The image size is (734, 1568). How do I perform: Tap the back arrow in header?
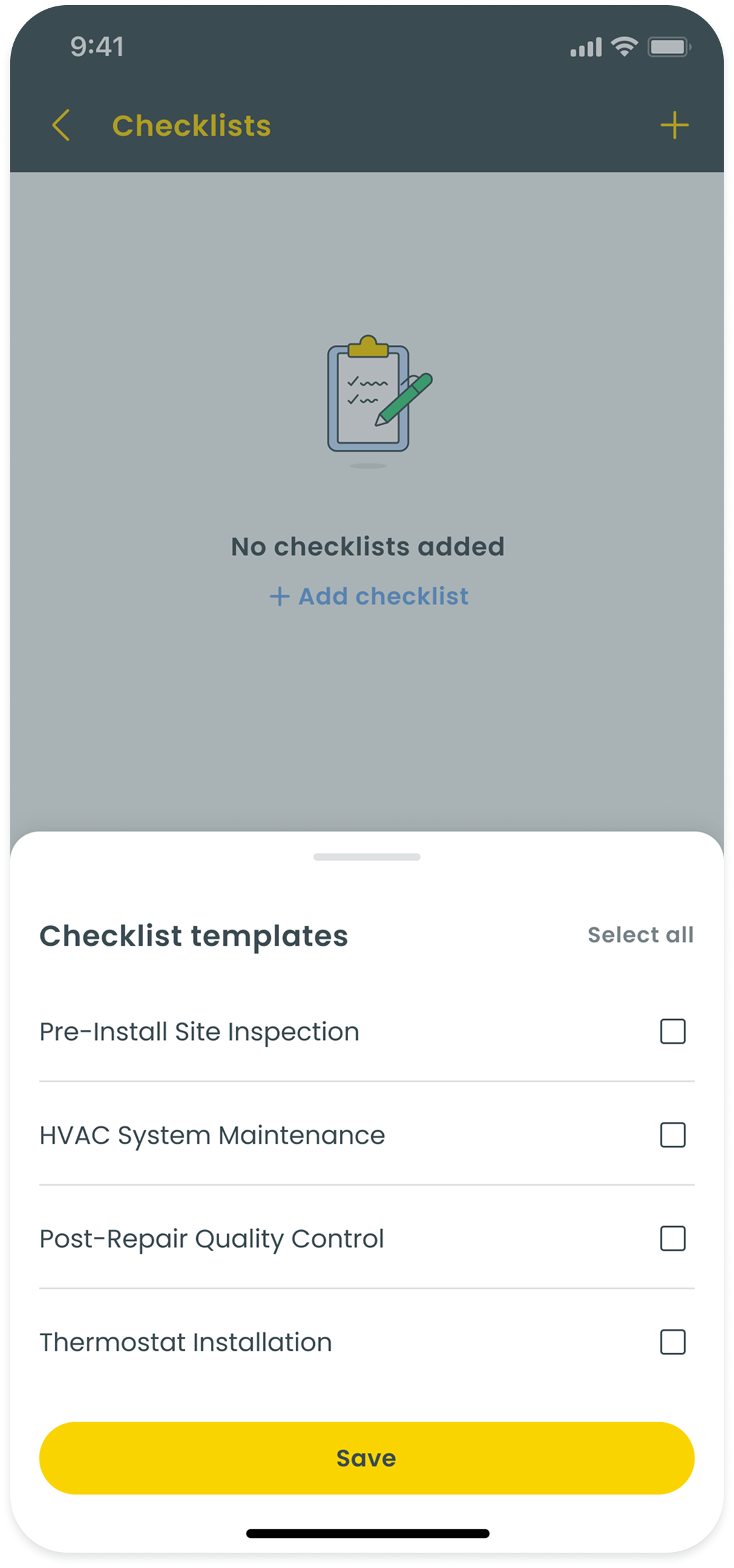coord(61,125)
